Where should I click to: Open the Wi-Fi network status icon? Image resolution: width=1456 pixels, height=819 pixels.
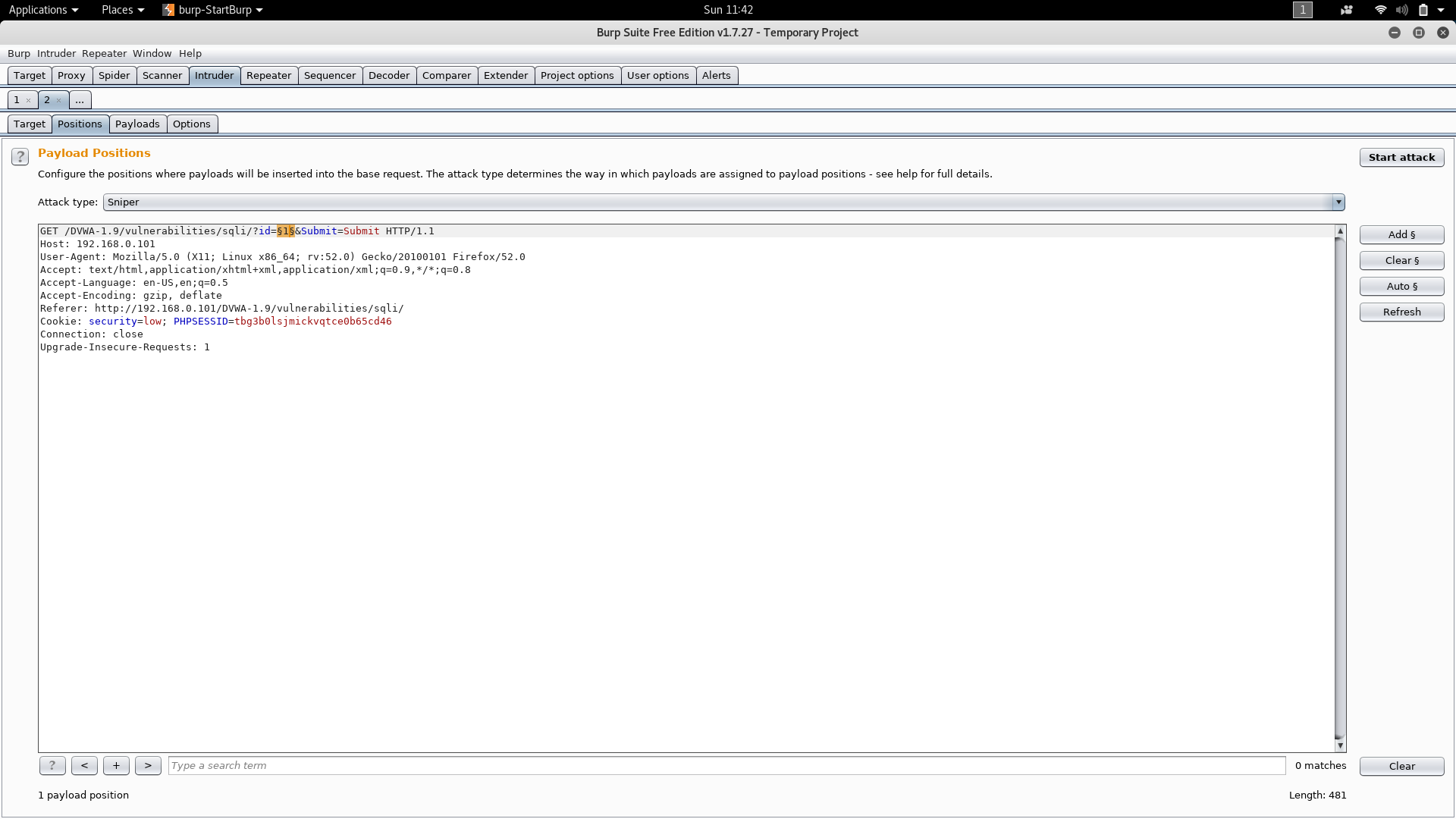point(1380,10)
